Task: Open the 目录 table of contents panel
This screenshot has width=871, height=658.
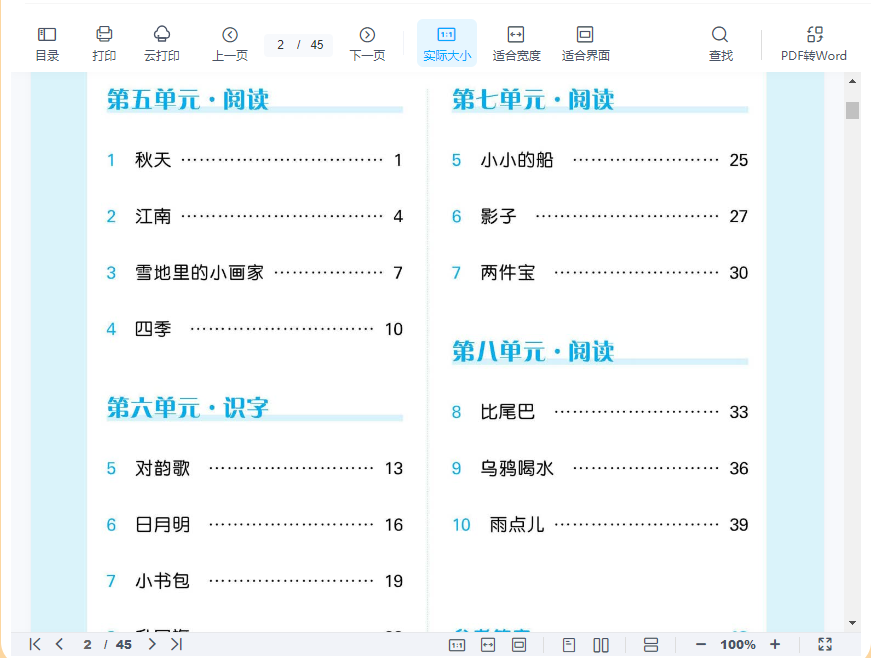Action: pos(47,43)
